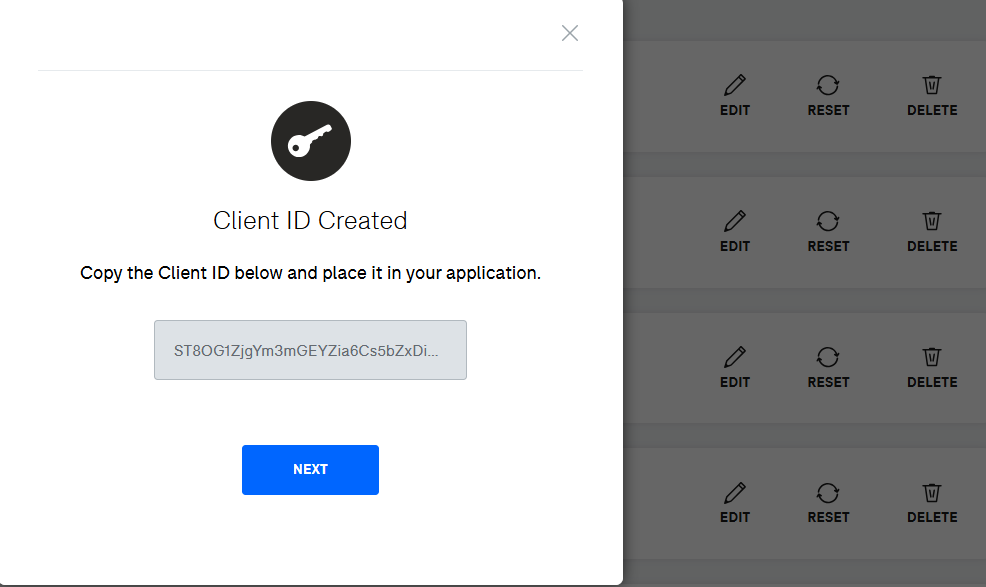This screenshot has width=986, height=587.
Task: Delete the first row using the trash icon
Action: (x=932, y=85)
